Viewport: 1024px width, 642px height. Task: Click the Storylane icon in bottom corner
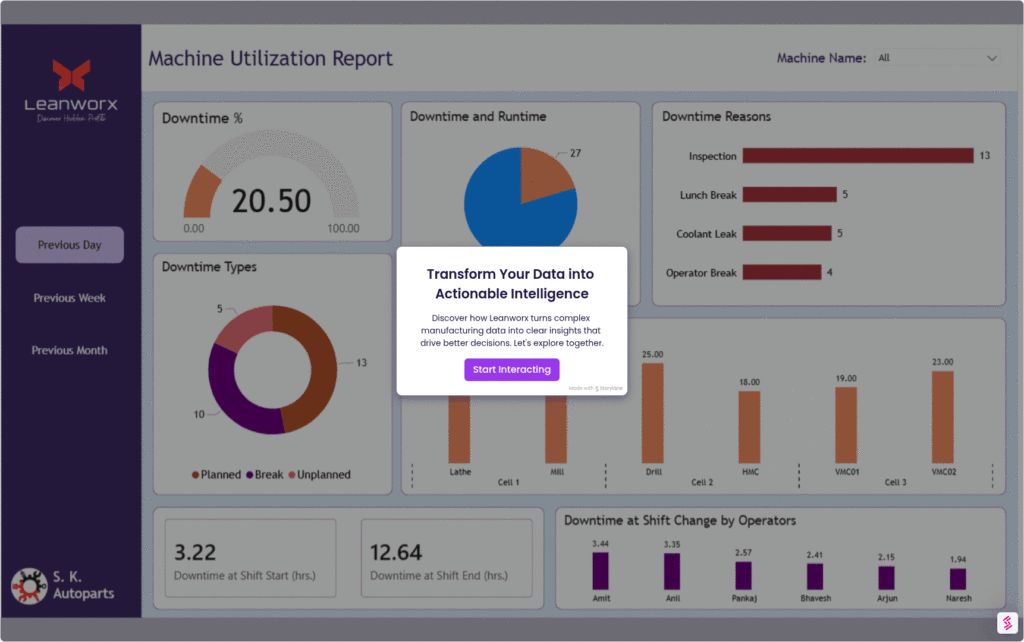tap(1007, 623)
